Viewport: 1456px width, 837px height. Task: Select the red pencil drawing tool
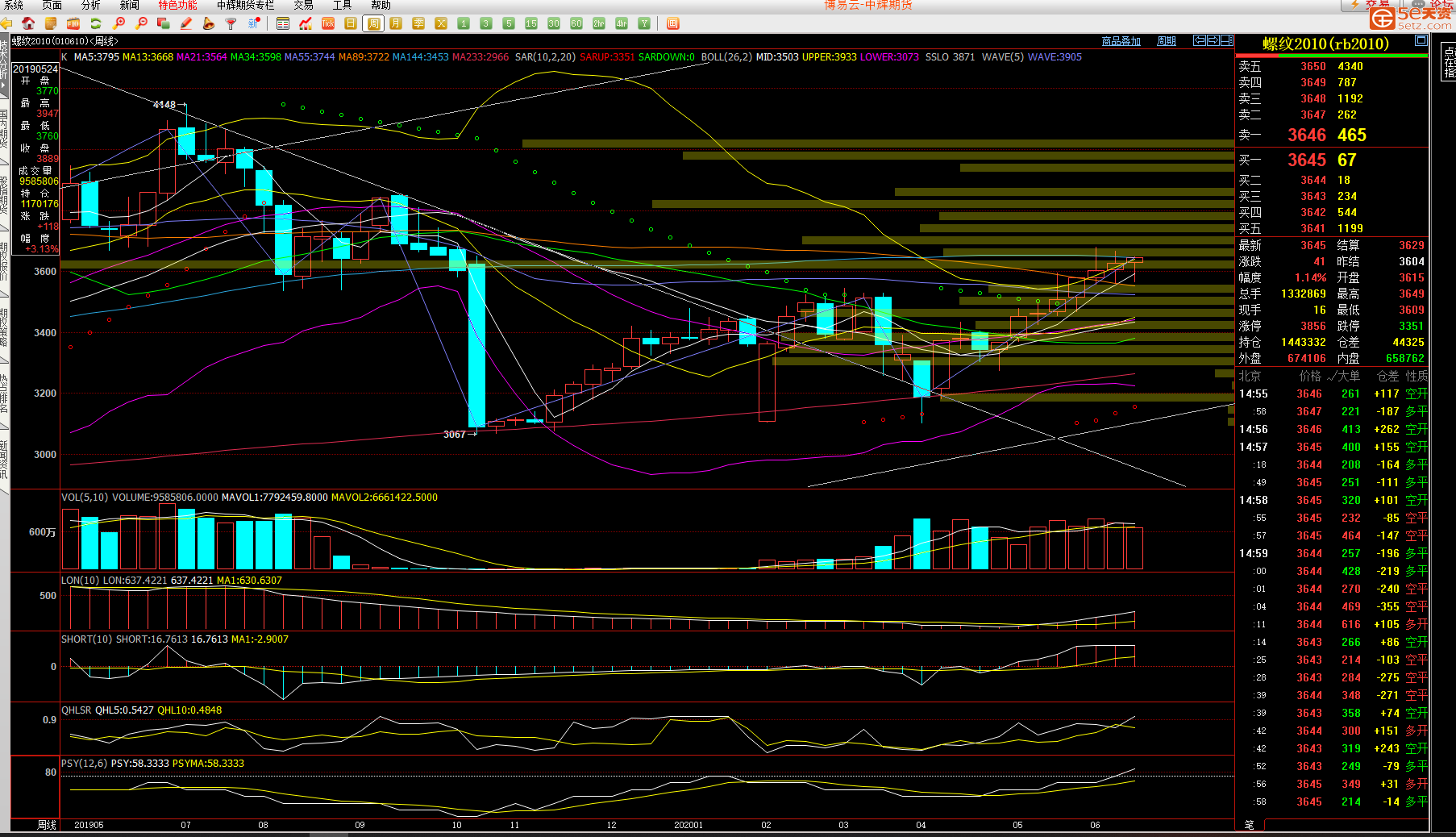click(186, 23)
